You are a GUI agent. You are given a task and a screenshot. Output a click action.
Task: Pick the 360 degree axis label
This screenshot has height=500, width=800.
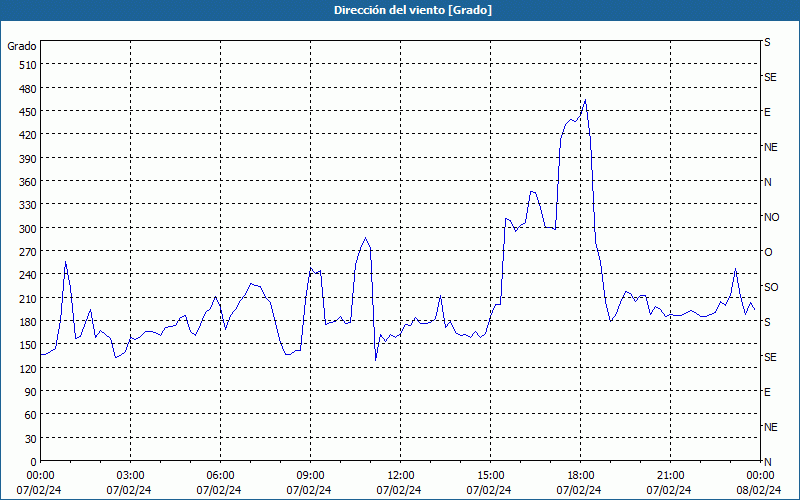[x=29, y=182]
